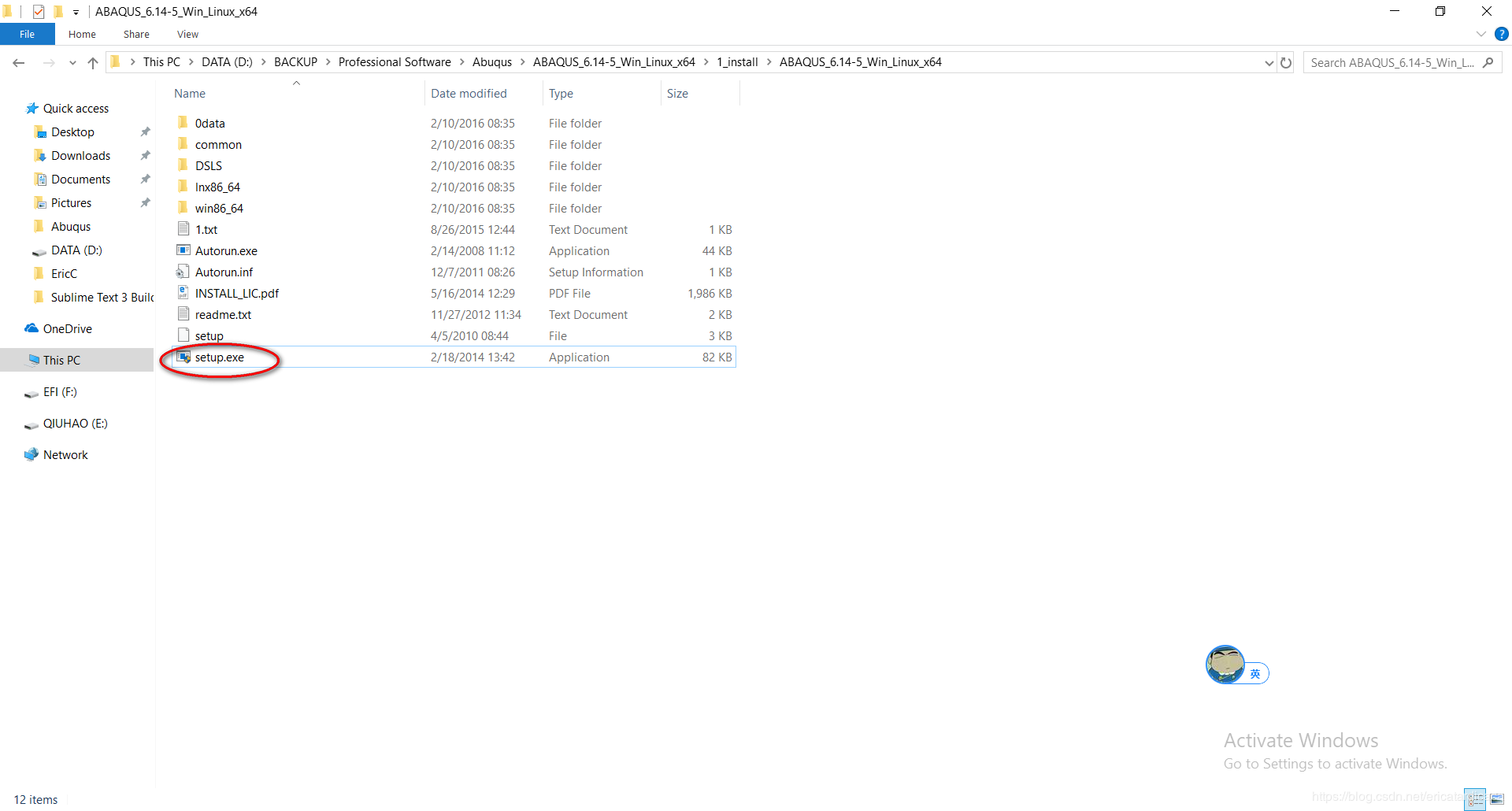Sort files by Date modified column

pos(469,94)
